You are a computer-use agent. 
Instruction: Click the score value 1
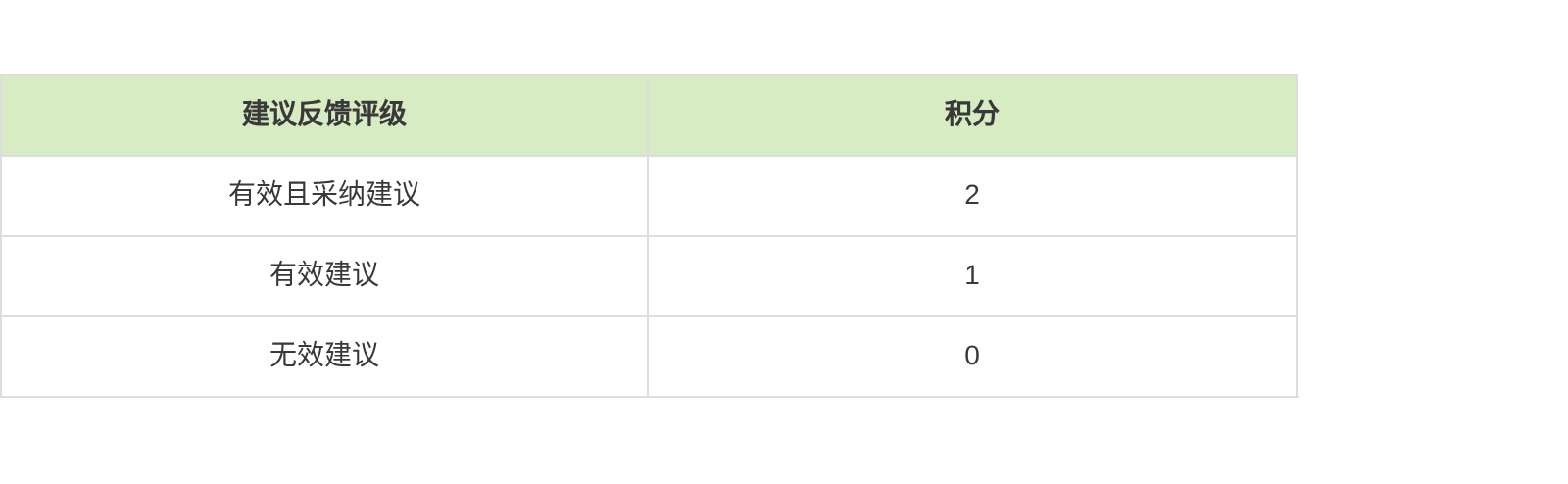coord(971,275)
